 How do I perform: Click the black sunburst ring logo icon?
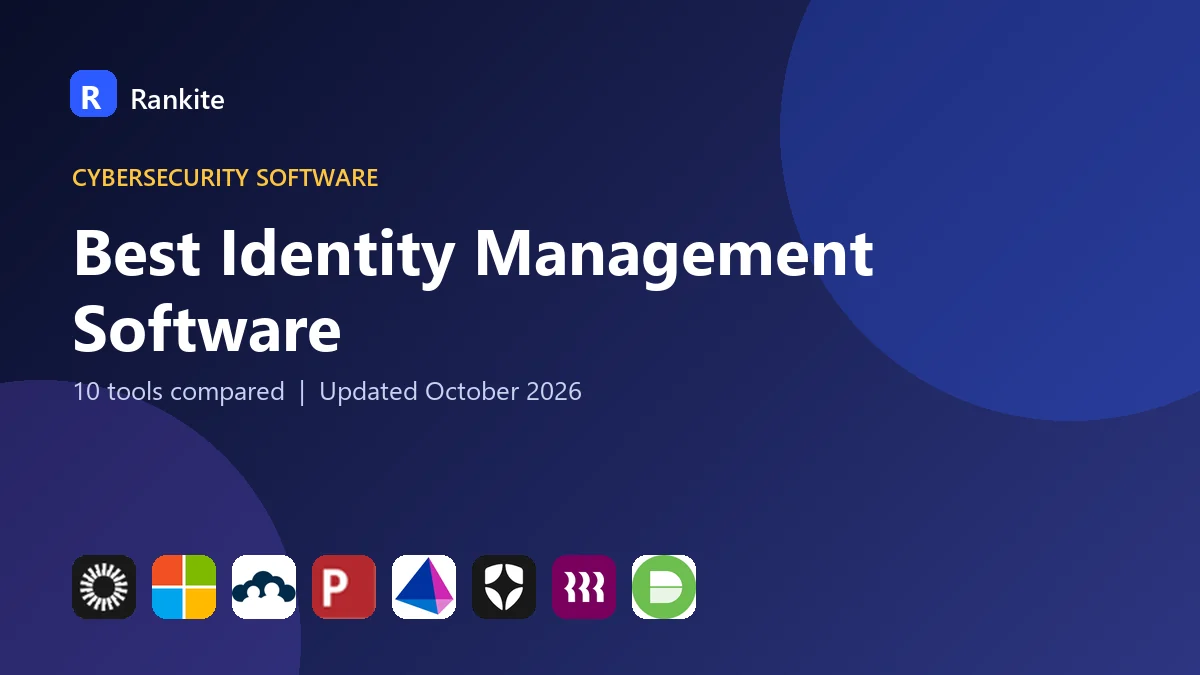click(104, 587)
